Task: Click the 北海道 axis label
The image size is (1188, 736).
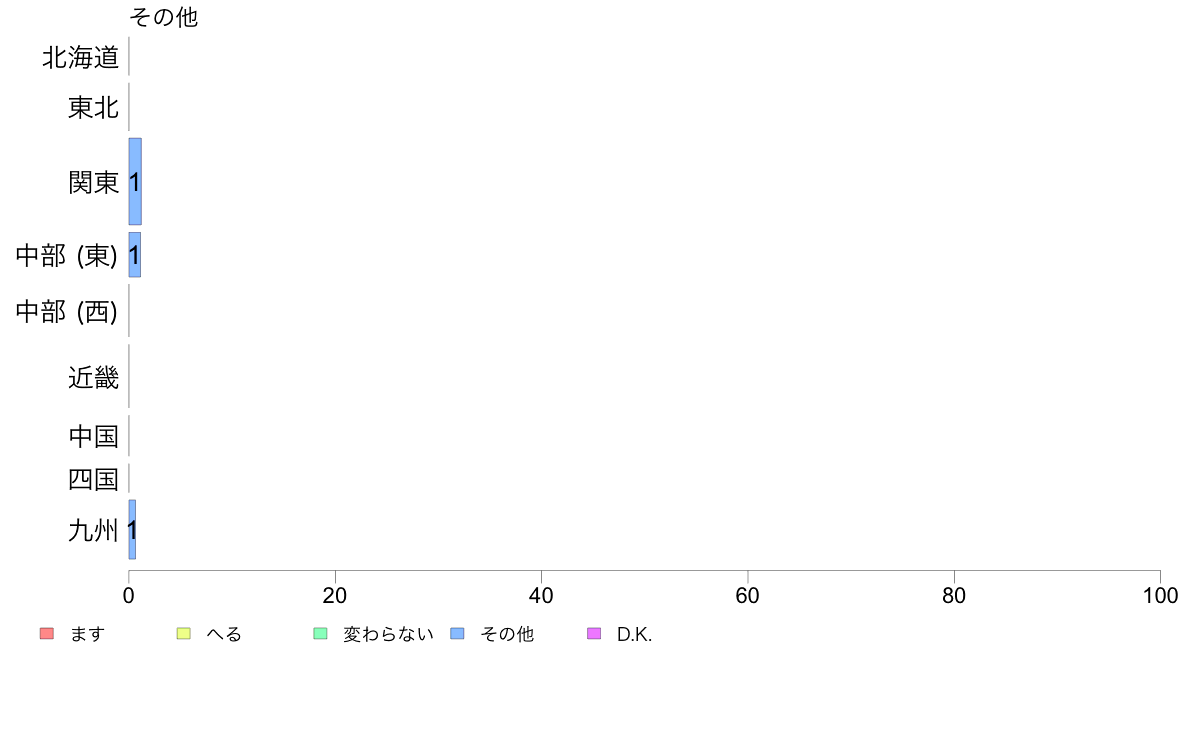Action: tap(80, 58)
